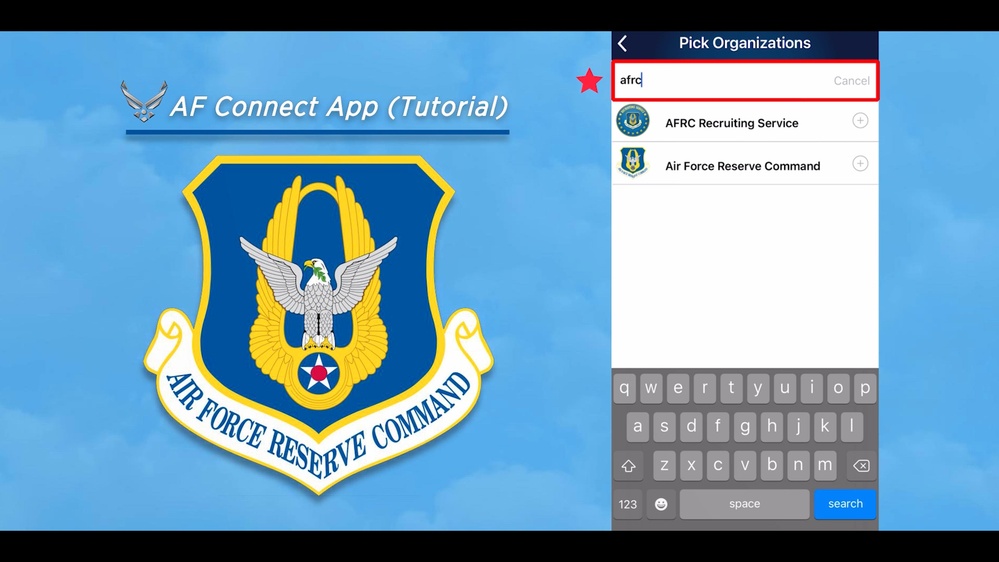Open Air Force Reserve Command shield emblem

(633, 162)
